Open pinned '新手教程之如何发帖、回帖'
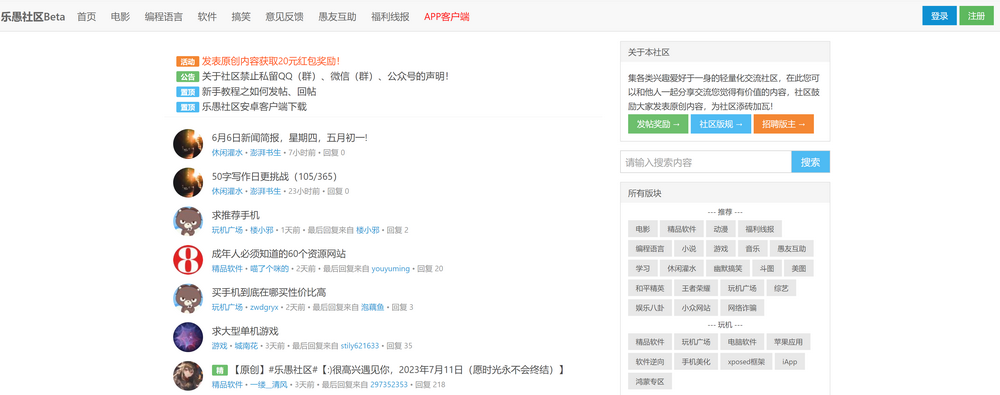 click(259, 92)
